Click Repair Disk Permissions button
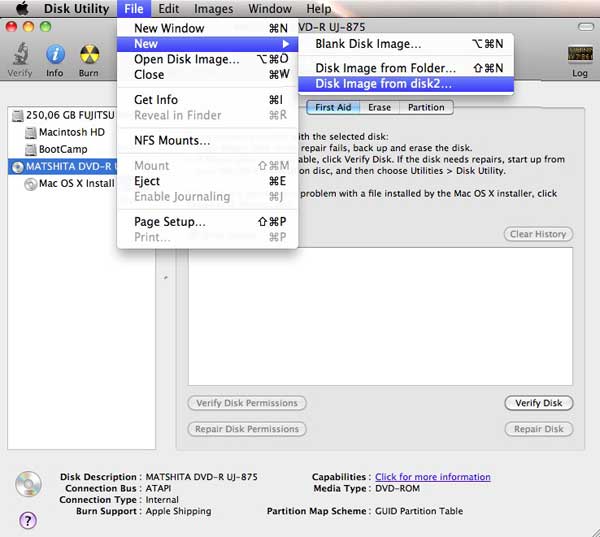This screenshot has width=600, height=537. coord(247,429)
